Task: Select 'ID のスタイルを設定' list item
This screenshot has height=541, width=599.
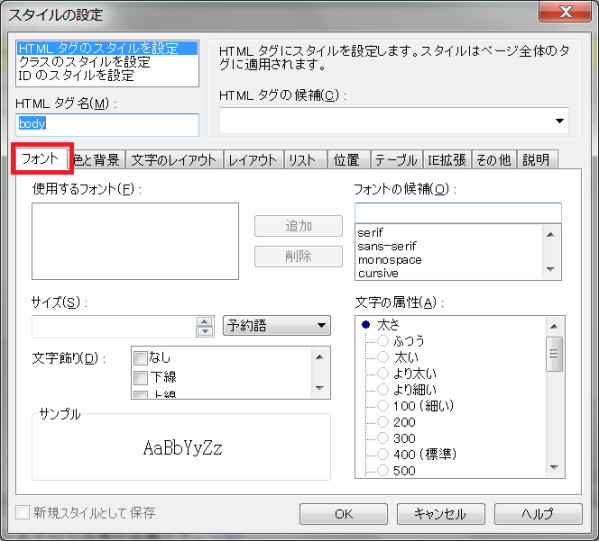Action: [x=107, y=76]
